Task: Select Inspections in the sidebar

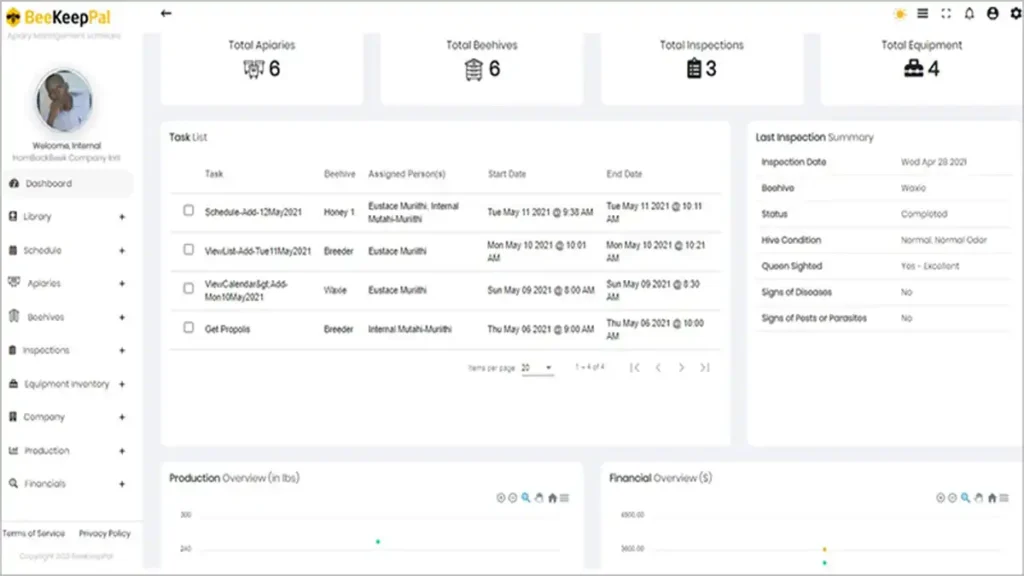Action: (x=48, y=351)
